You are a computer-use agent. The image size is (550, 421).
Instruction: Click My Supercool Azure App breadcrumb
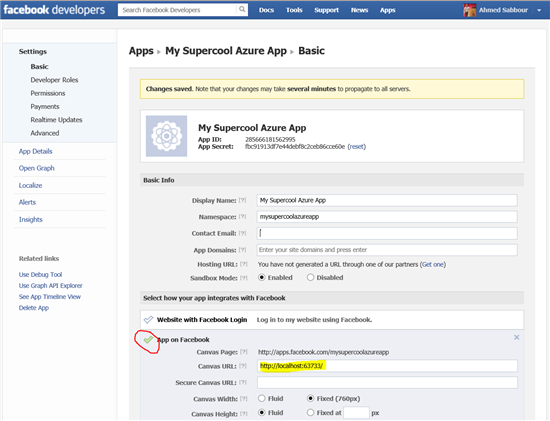[226, 51]
